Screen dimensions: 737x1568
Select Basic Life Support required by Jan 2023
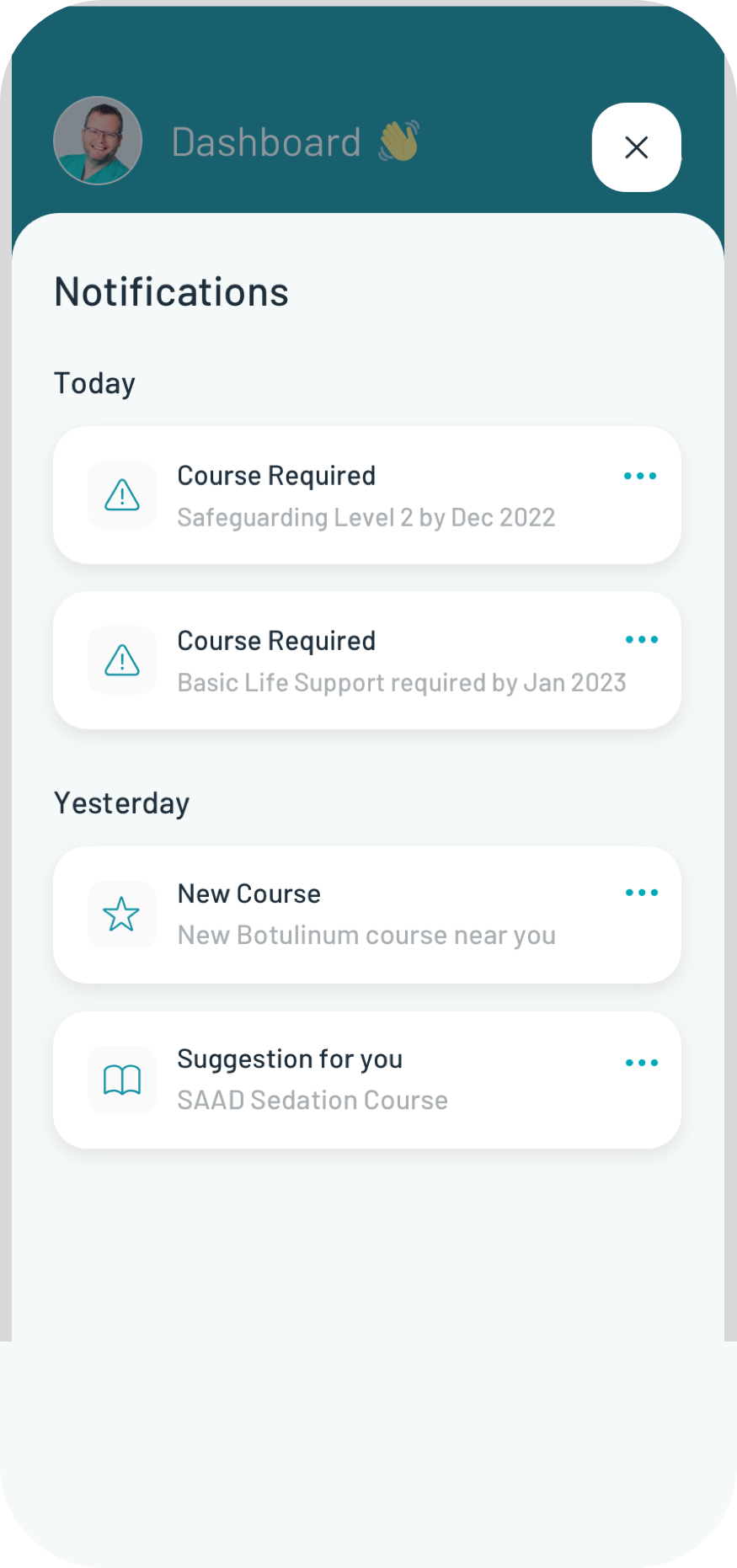point(401,682)
